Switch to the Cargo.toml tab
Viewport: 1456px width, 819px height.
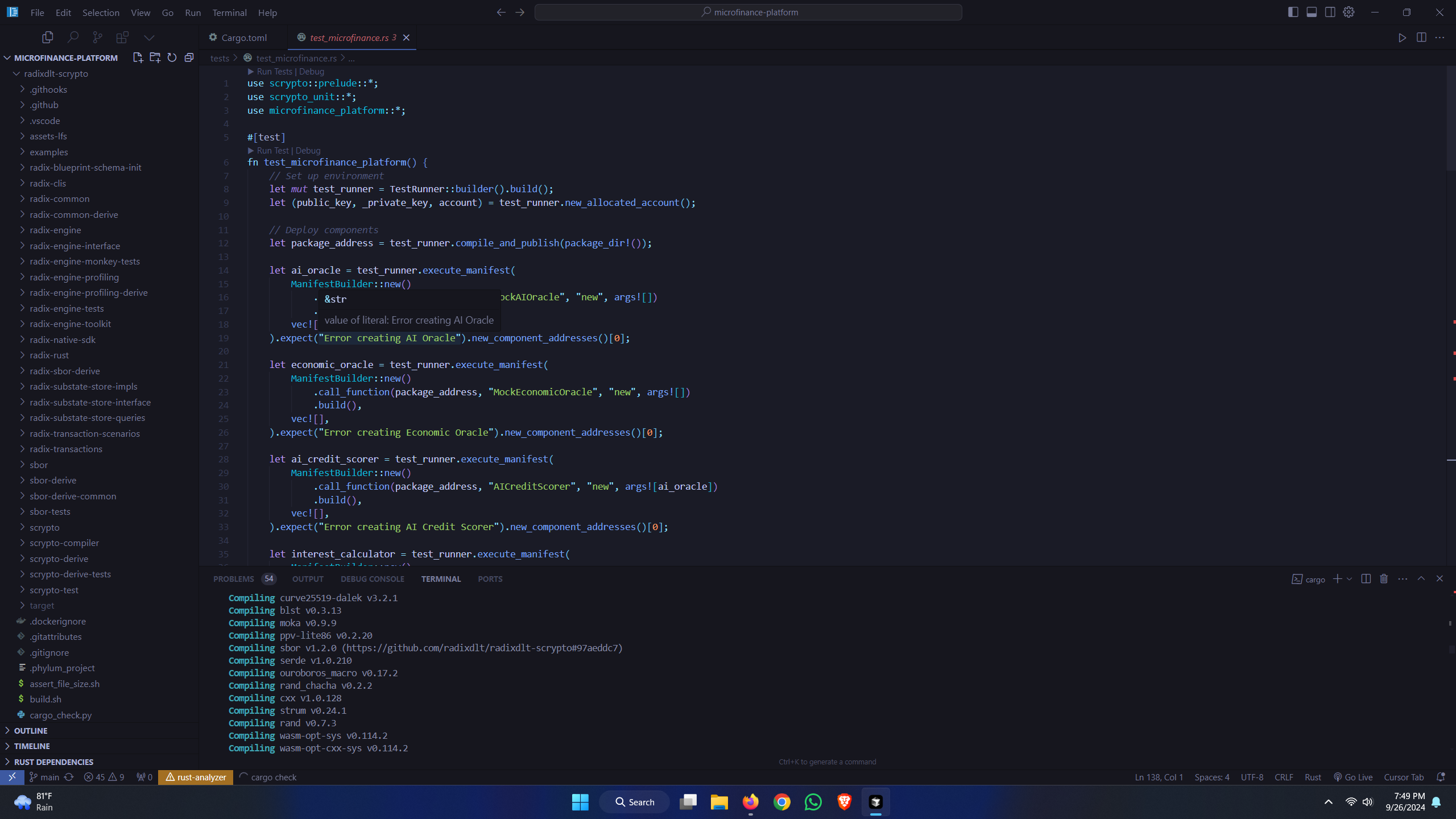coord(243,38)
